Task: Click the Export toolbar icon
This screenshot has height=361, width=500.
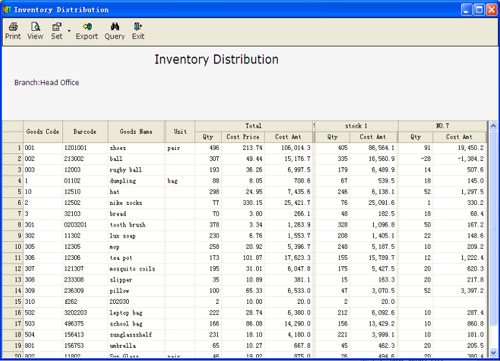Action: pyautogui.click(x=87, y=31)
